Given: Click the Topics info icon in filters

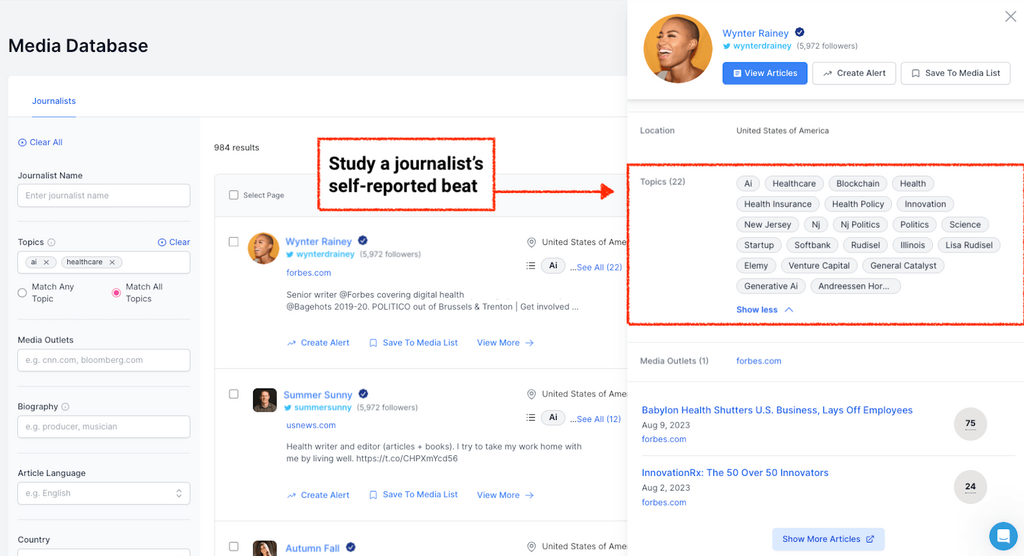Looking at the screenshot, I should coord(51,243).
